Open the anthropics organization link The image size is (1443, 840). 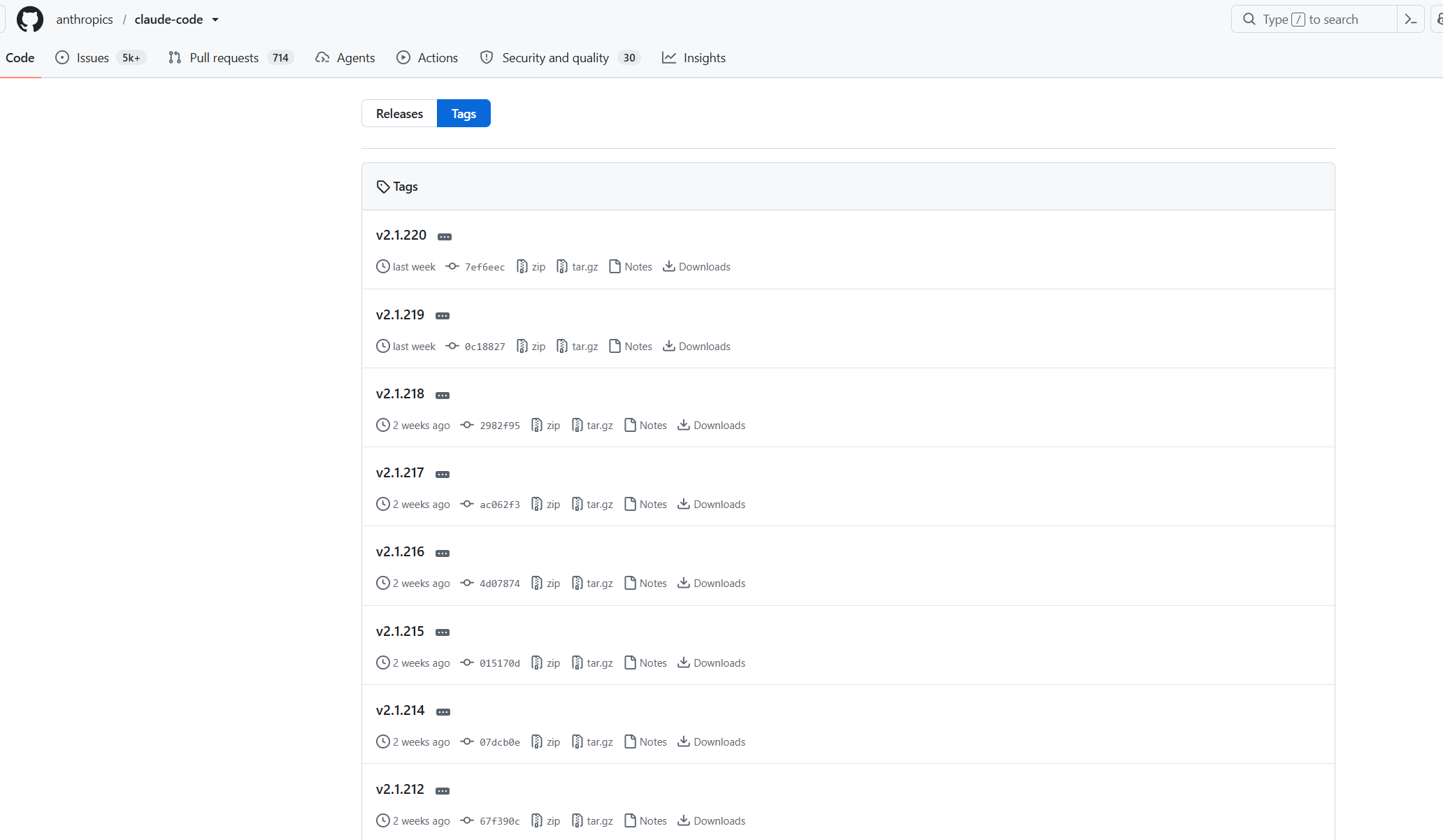tap(85, 20)
